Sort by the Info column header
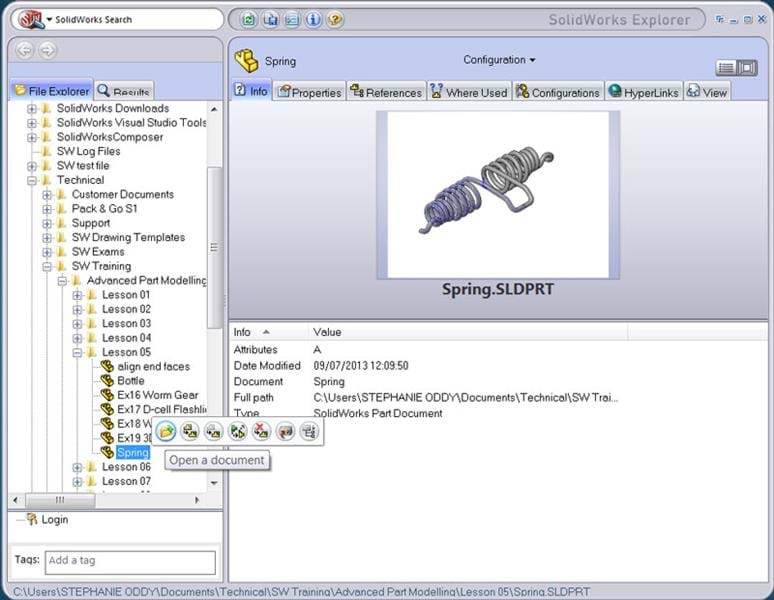 point(269,332)
